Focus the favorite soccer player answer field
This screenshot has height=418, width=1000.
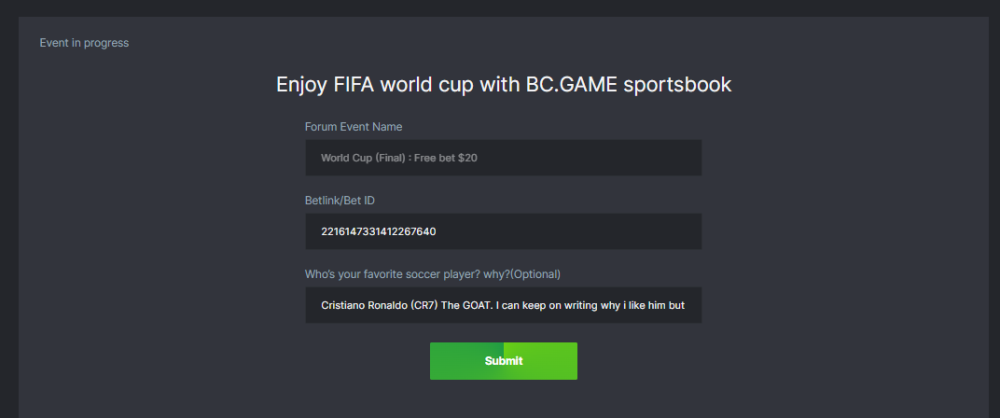[503, 305]
